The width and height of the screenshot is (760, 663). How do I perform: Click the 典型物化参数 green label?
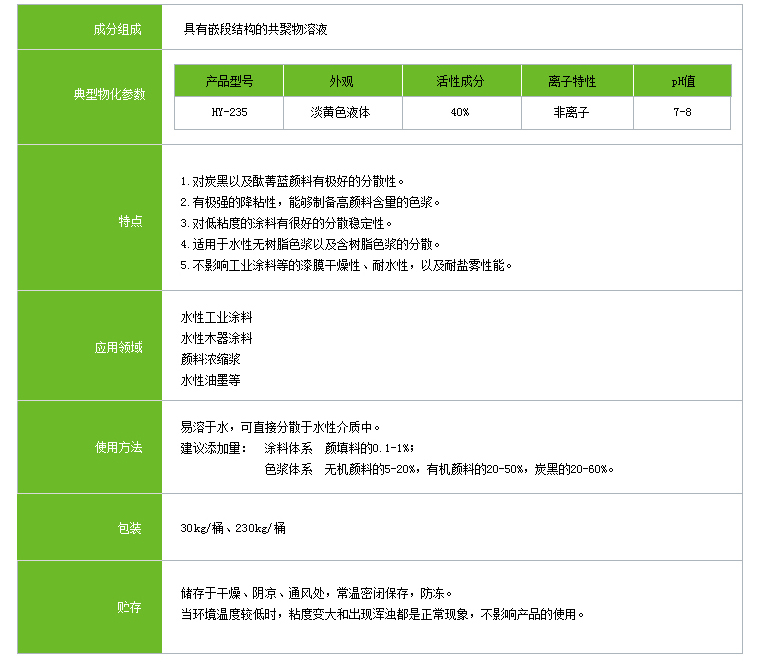point(109,94)
